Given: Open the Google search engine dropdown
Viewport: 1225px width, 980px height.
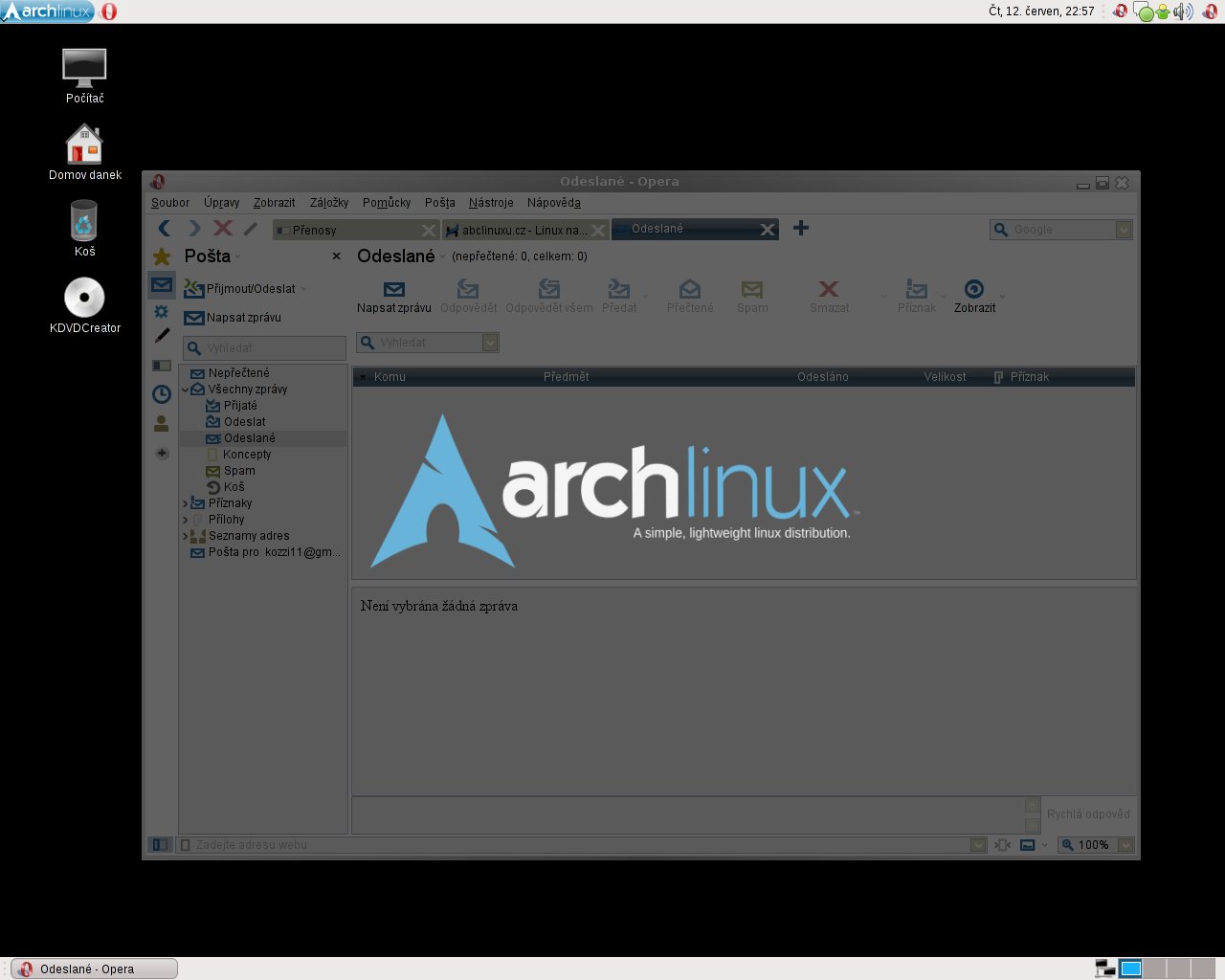Looking at the screenshot, I should (x=1124, y=230).
